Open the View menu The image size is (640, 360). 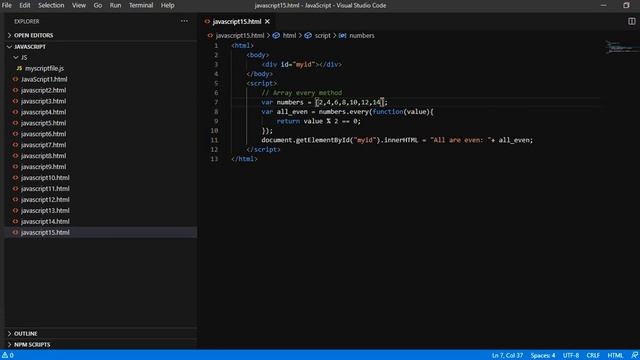(79, 5)
